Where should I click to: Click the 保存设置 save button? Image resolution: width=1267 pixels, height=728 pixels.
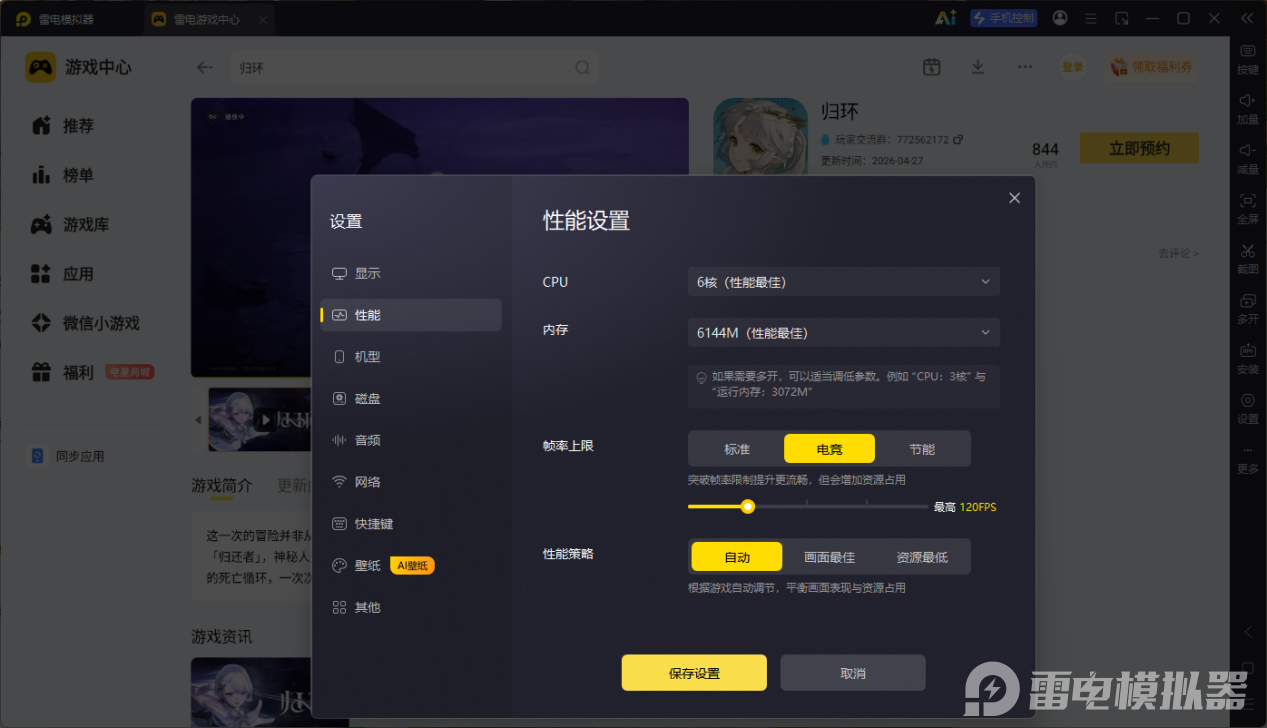(x=694, y=673)
